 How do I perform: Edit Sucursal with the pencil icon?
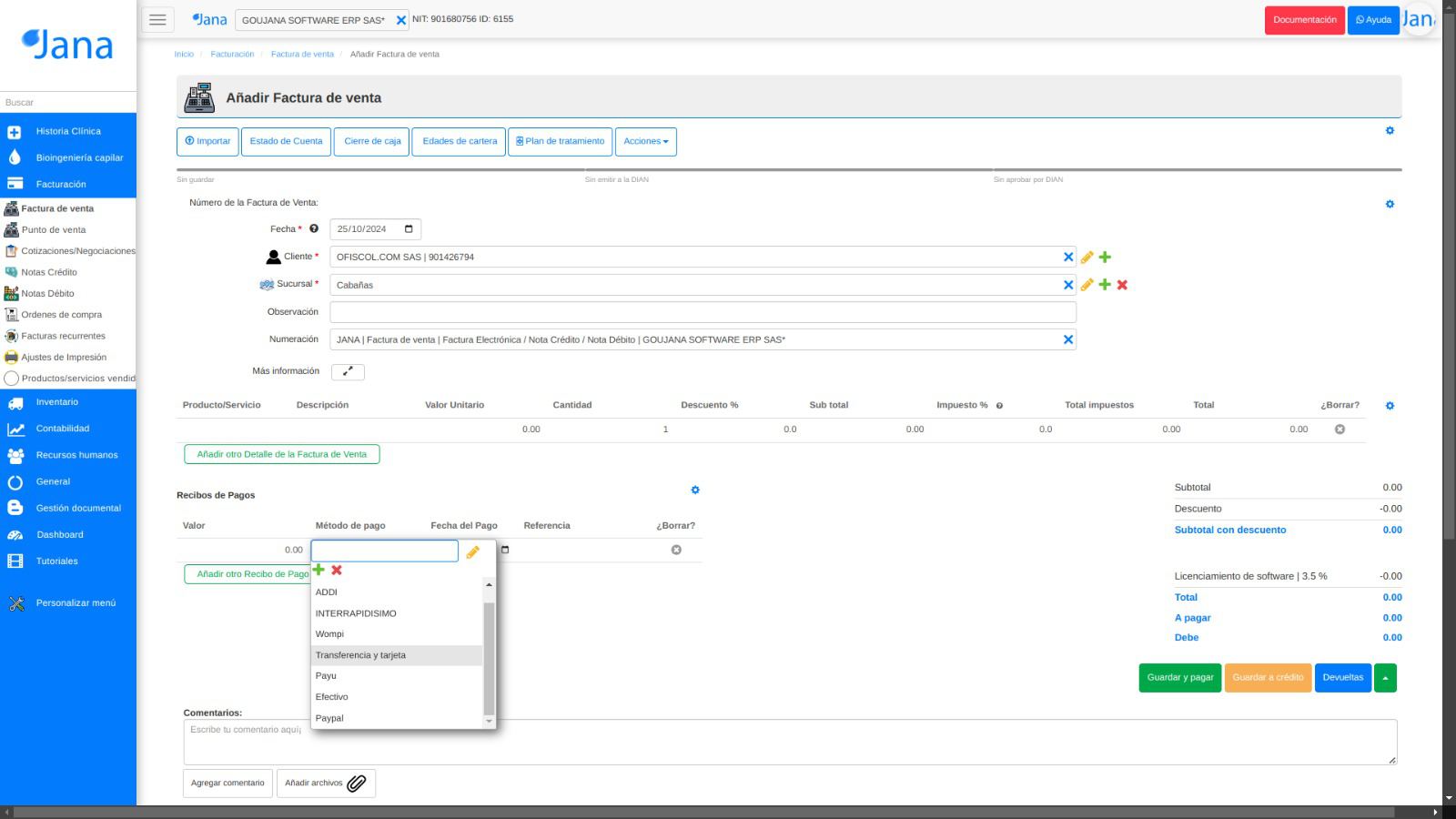(1087, 285)
